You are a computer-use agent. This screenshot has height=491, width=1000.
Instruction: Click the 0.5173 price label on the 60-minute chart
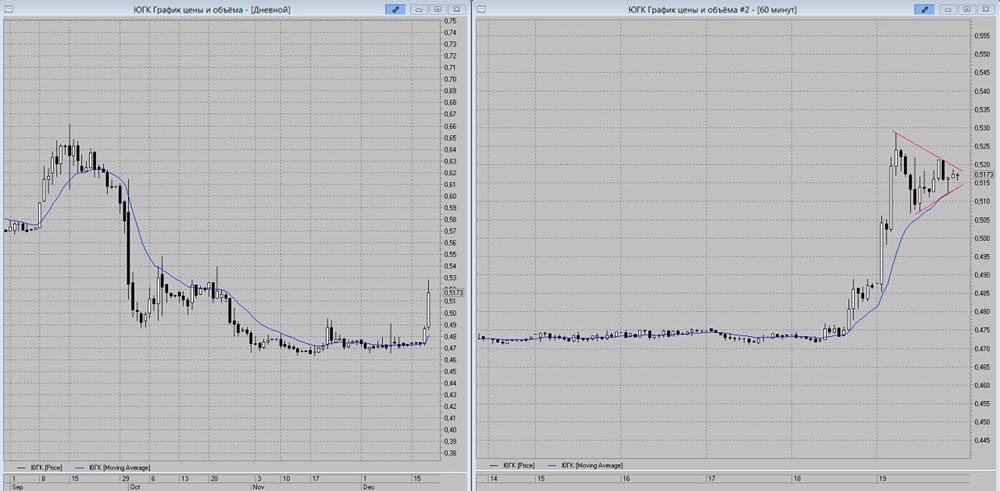click(x=983, y=175)
